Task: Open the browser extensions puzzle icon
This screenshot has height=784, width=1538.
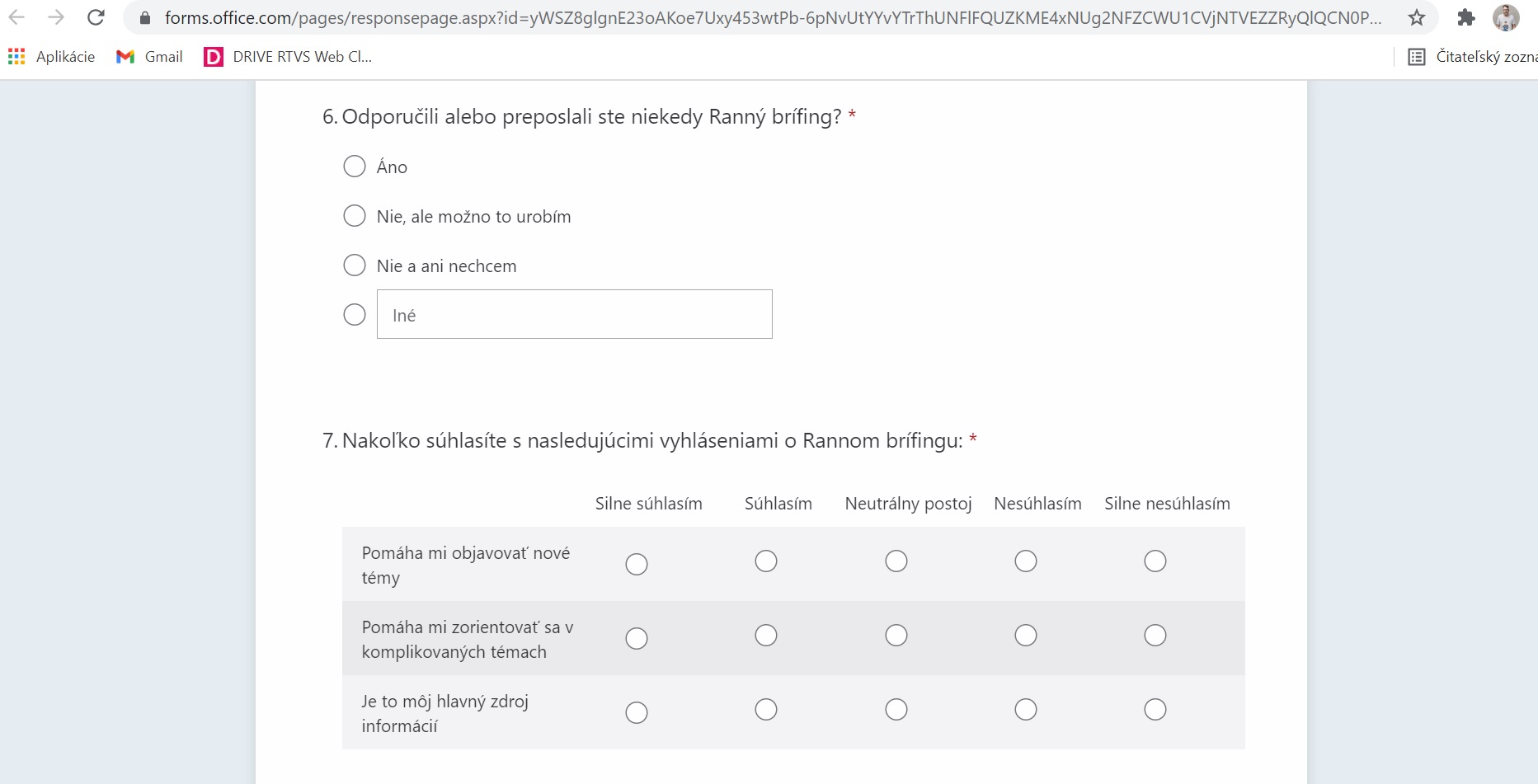Action: (x=1465, y=17)
